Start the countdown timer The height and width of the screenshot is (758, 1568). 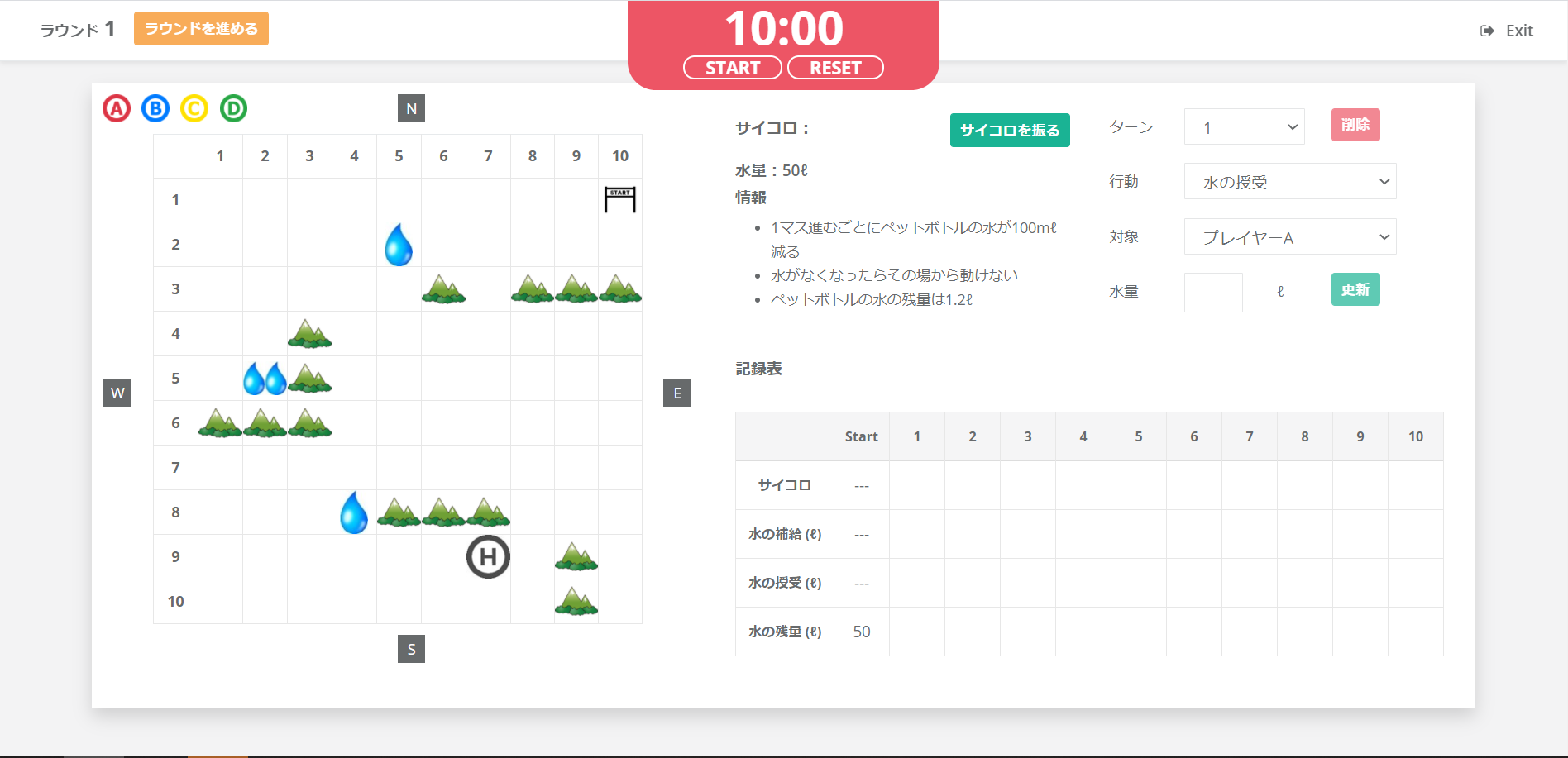coord(732,68)
